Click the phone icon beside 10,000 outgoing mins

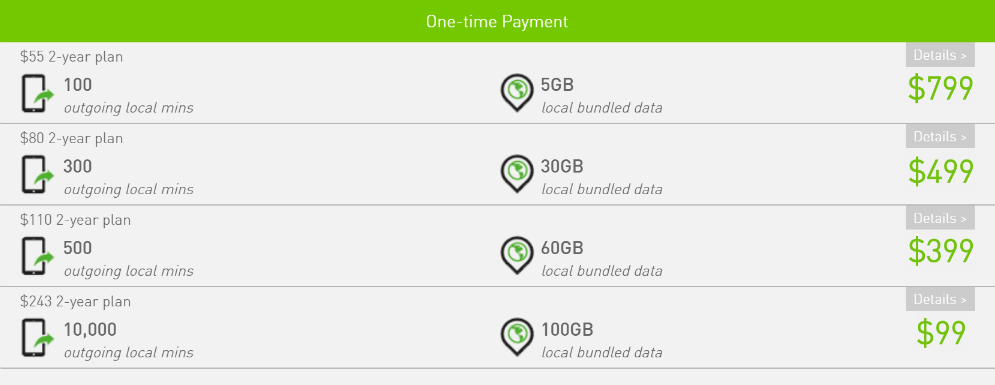(38, 338)
